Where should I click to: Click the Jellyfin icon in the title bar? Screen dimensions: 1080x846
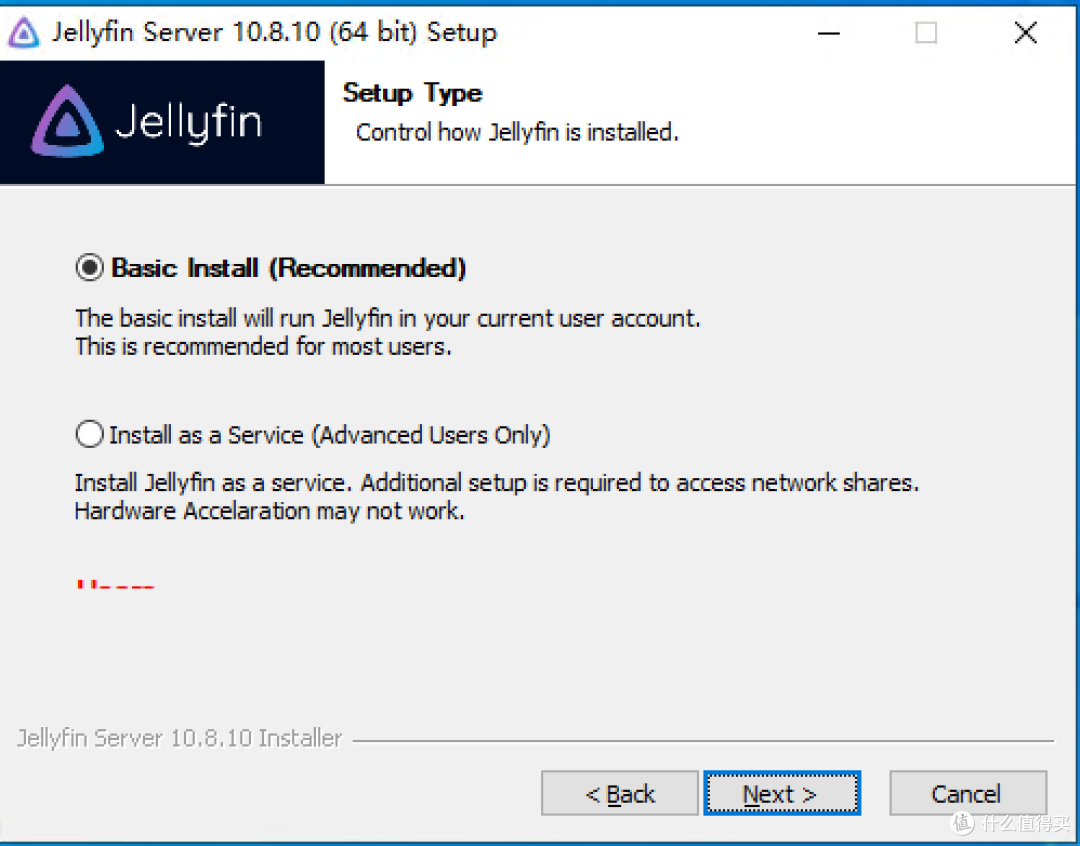(23, 33)
